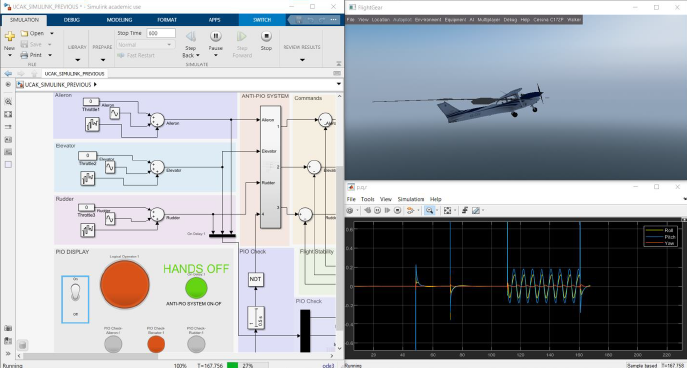Open the quick access more options ellipsis
This screenshot has height=368, width=687.
334,20
